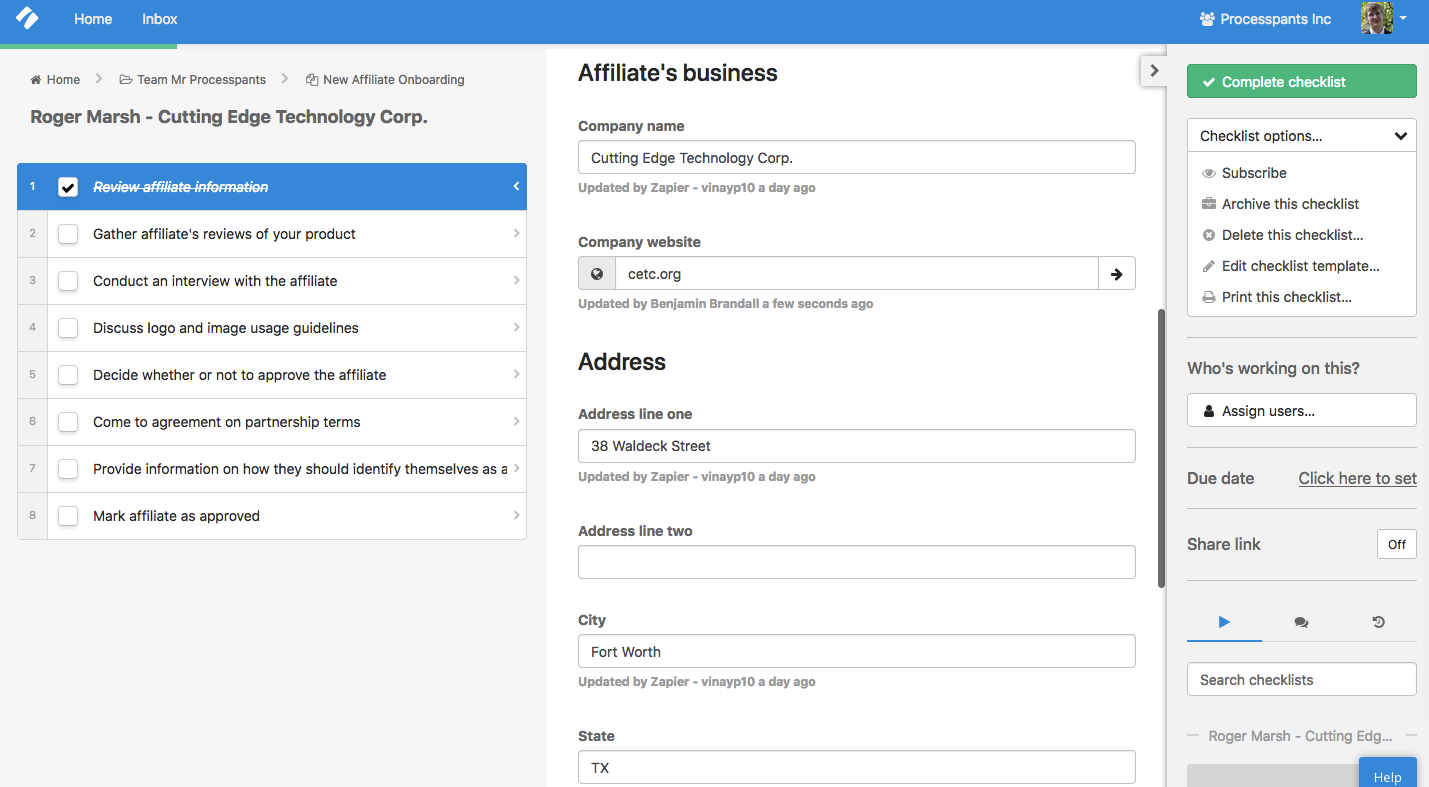Toggle the Share link Off switch
Screen dimensions: 1429x787
[x=1396, y=544]
